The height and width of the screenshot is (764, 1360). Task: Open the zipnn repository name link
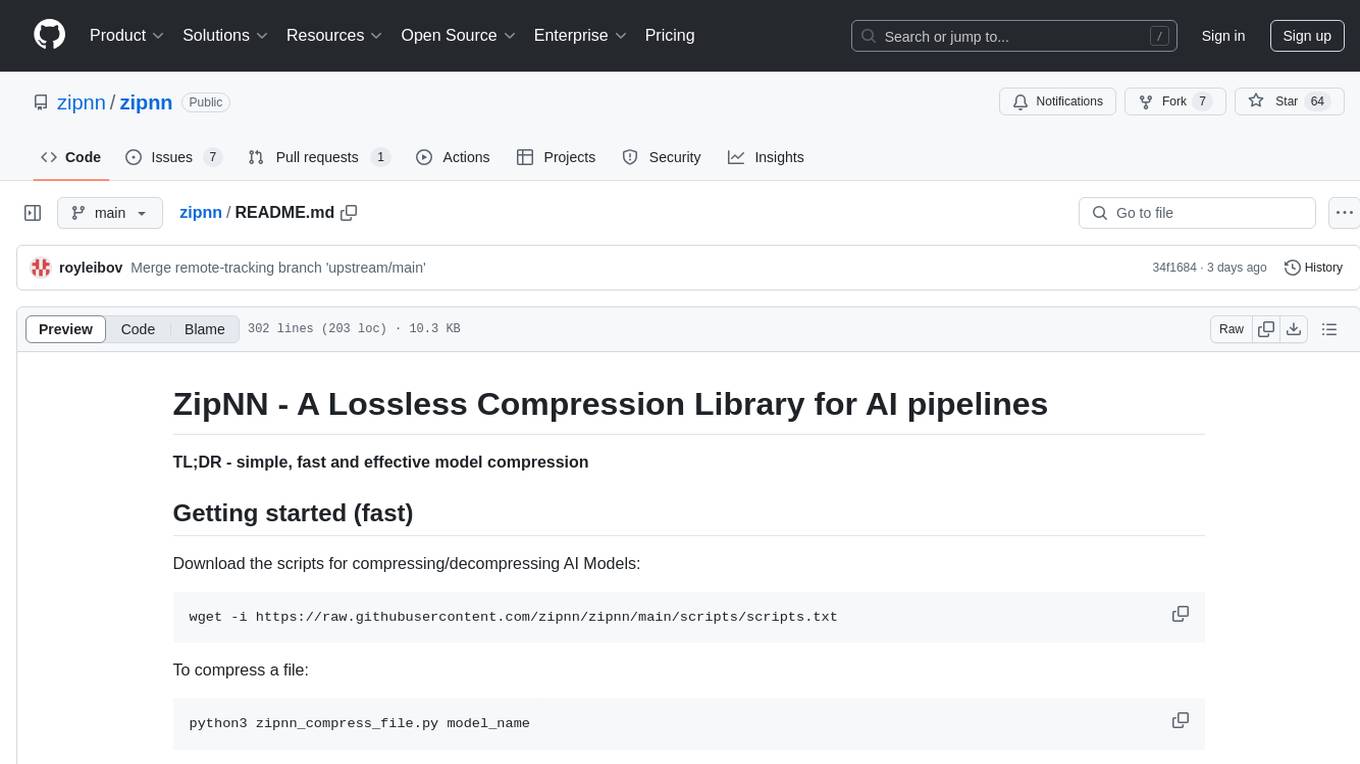[146, 102]
